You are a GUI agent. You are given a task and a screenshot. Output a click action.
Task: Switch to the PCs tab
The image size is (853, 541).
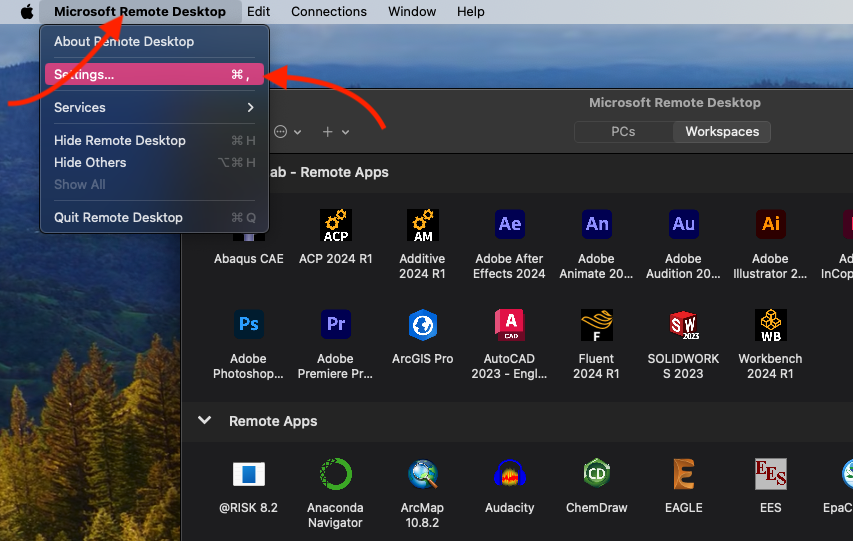(x=623, y=132)
